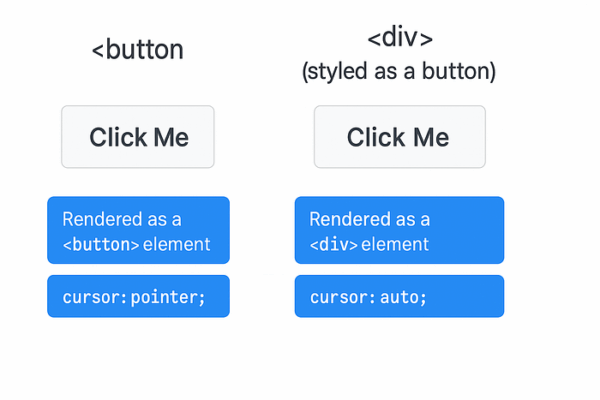
Task: Click the 'cursor:' property before pointer
Action: coord(95,297)
